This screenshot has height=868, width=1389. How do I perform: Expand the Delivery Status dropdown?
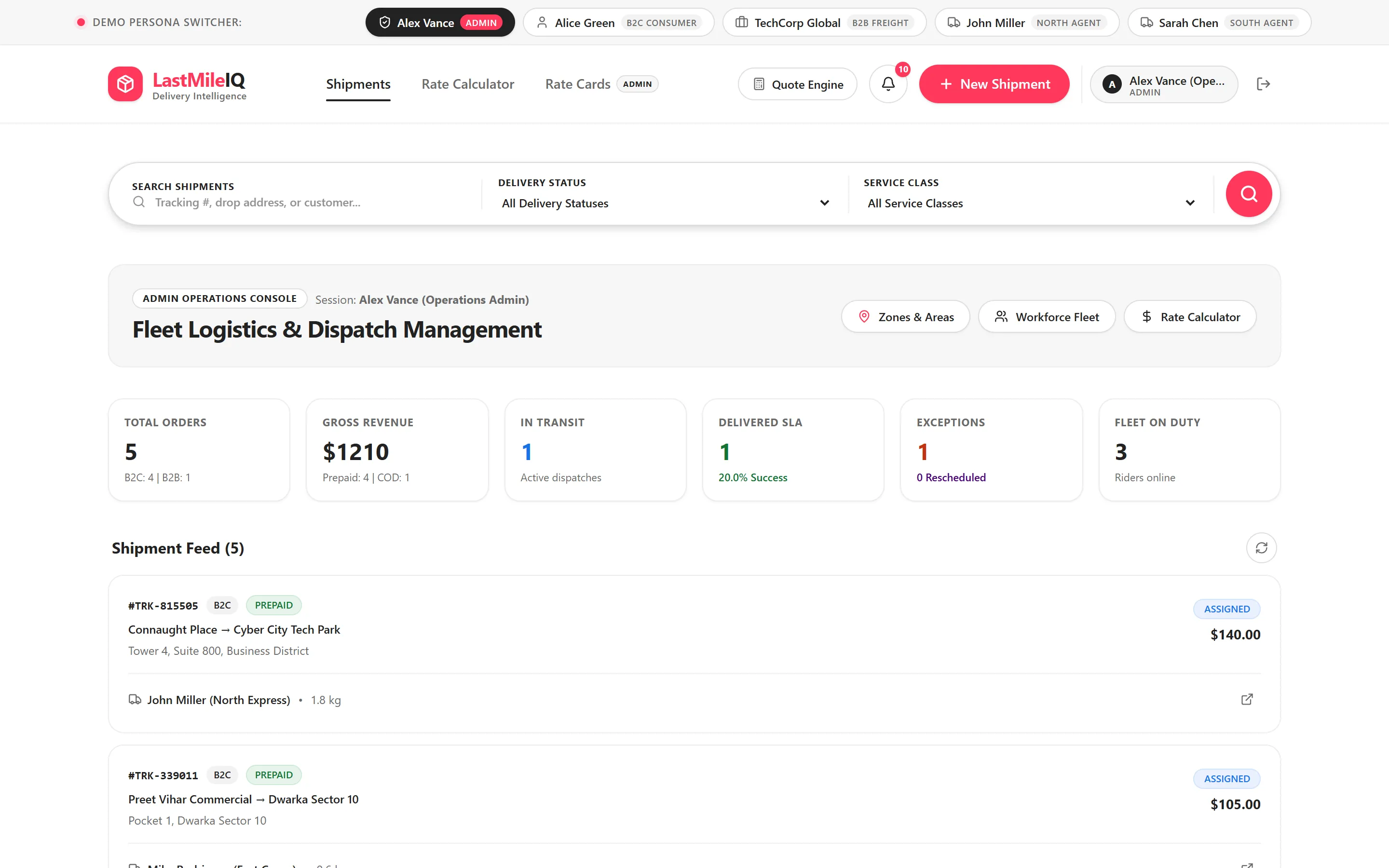coord(665,203)
